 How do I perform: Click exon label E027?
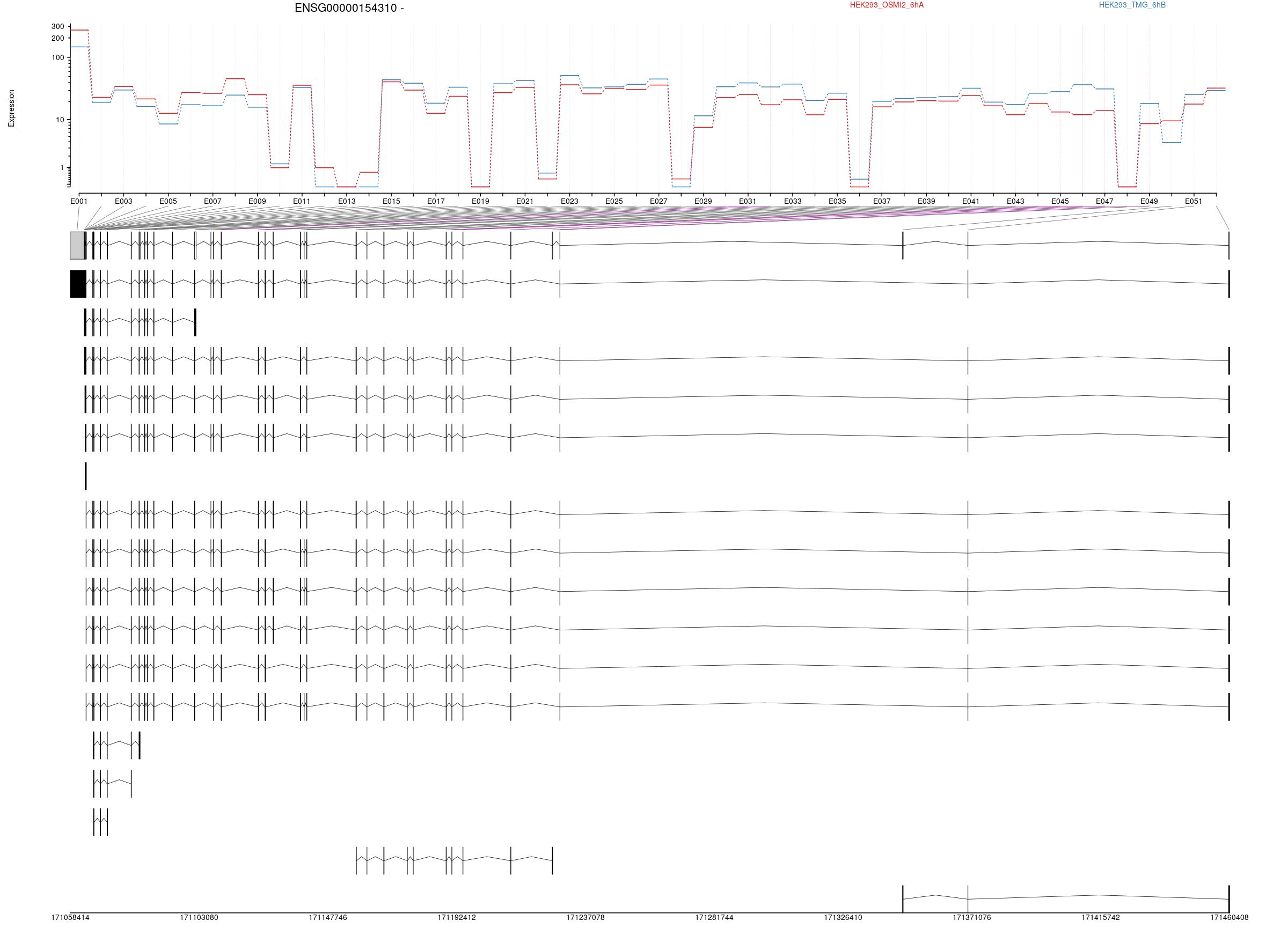[x=659, y=202]
